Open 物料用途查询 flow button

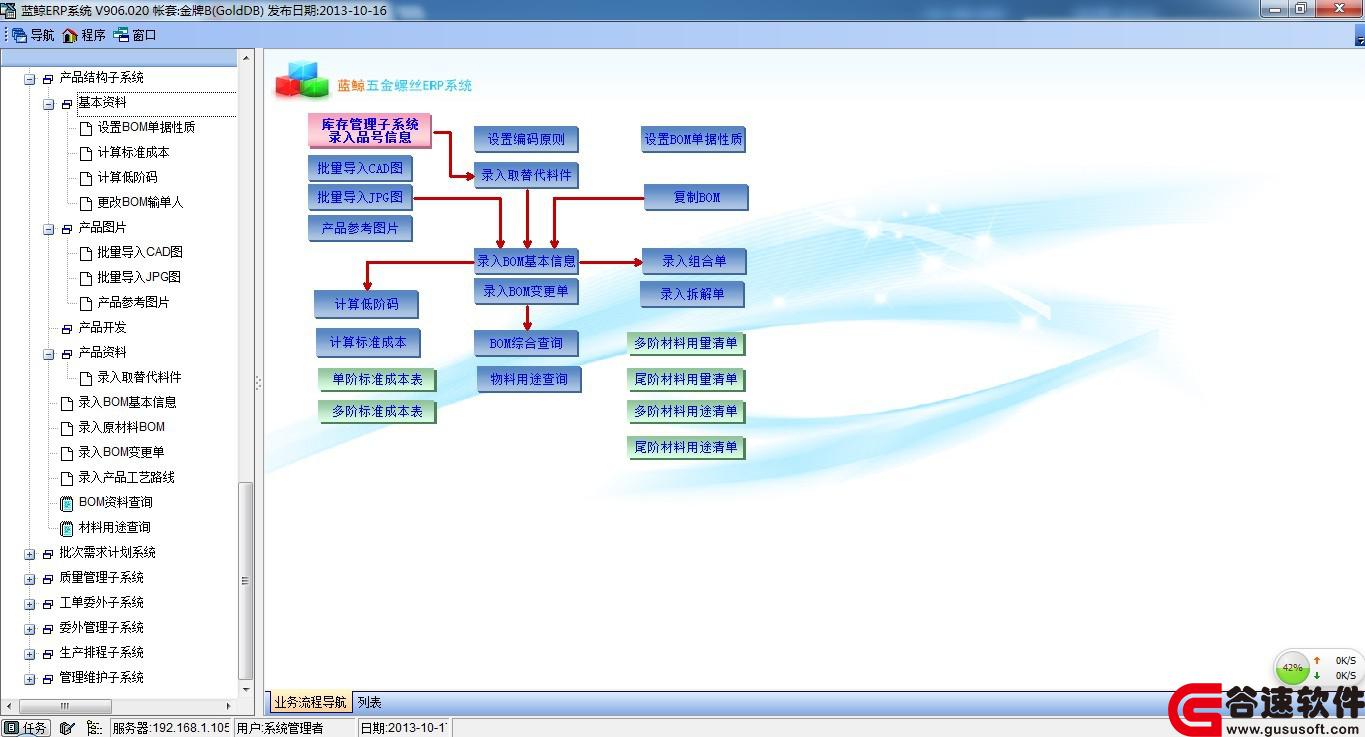pos(529,379)
